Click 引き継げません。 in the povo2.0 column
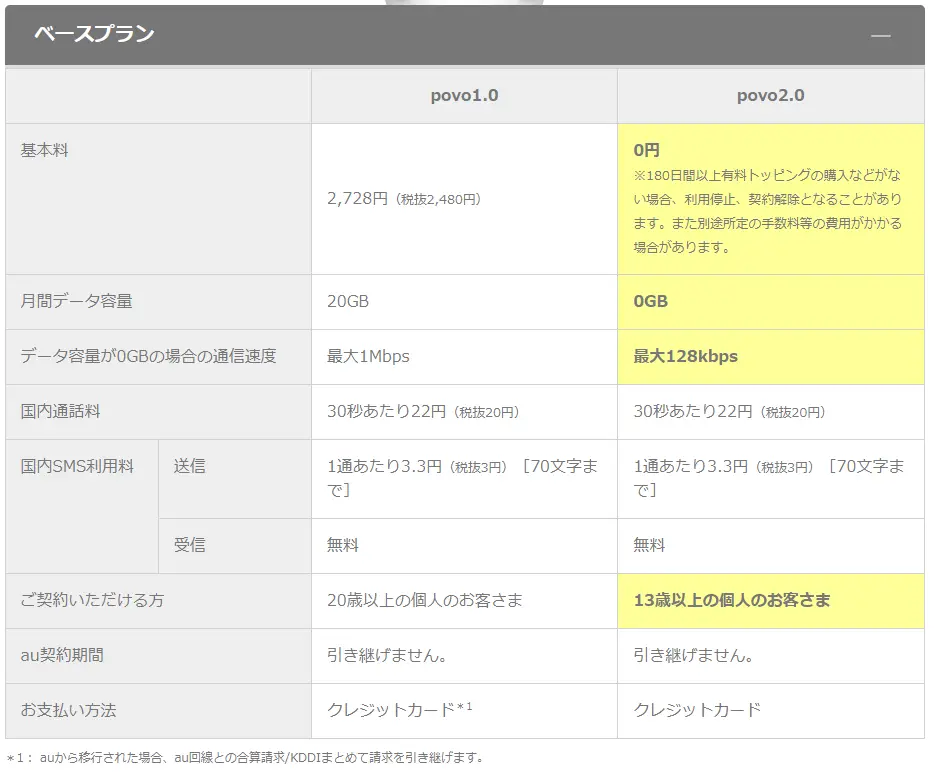 tap(694, 655)
